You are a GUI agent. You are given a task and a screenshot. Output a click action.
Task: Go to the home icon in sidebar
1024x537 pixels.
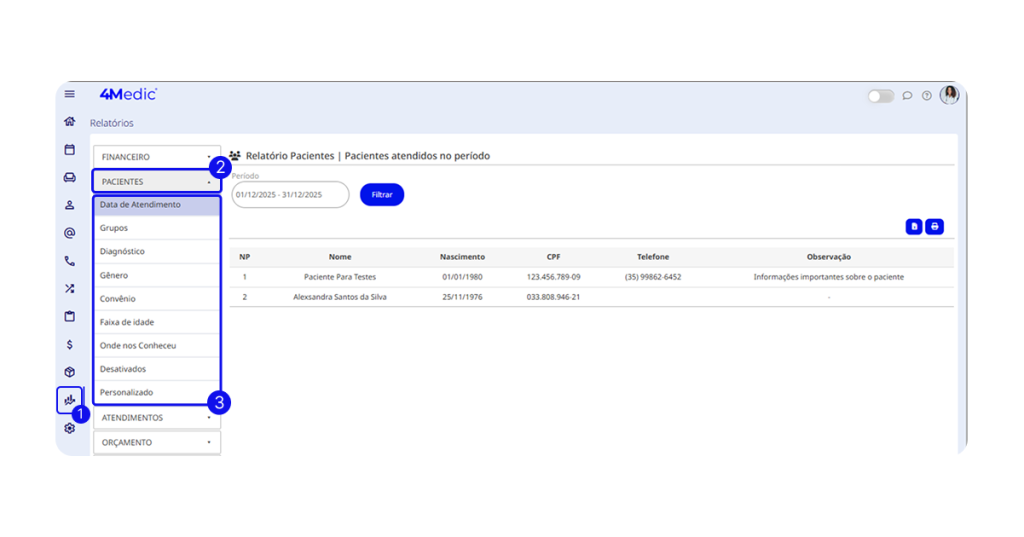[69, 122]
